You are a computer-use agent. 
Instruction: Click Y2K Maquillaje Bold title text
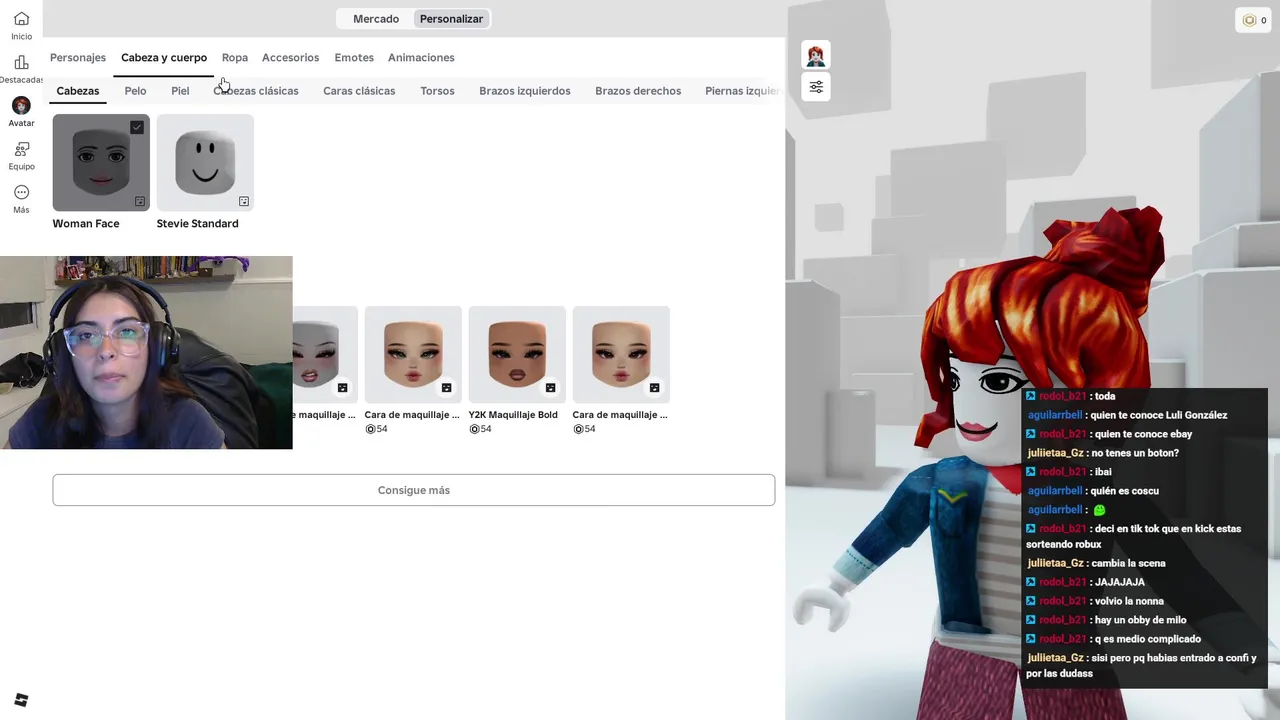click(513, 415)
